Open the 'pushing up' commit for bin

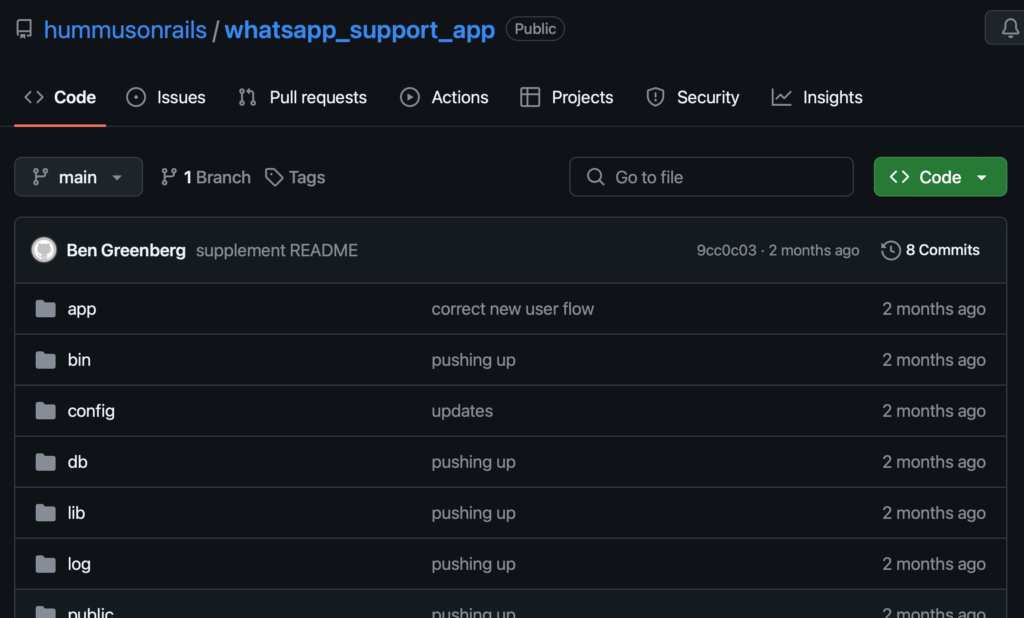(473, 360)
